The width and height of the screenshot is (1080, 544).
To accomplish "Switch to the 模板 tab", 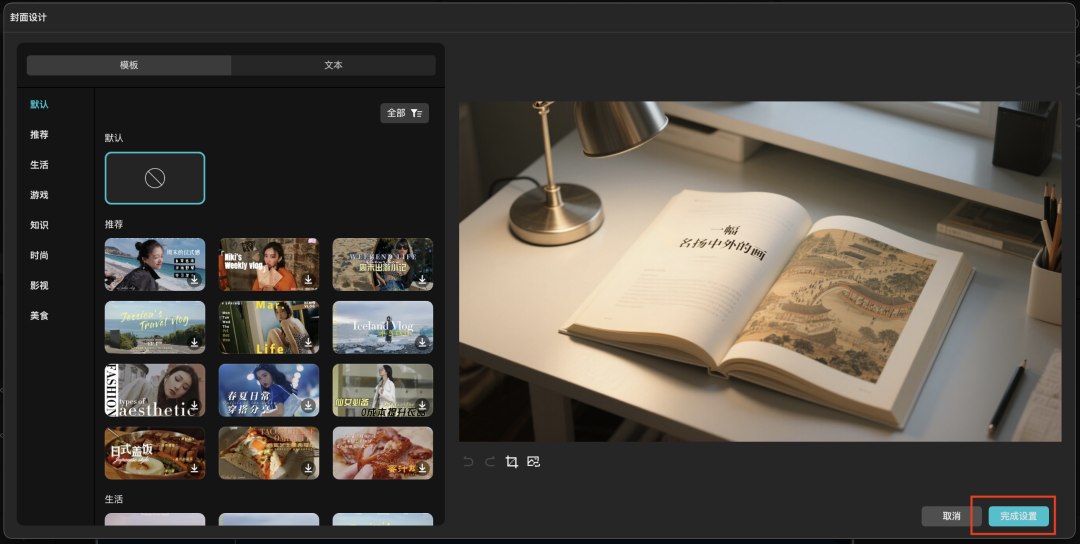I will (x=129, y=65).
